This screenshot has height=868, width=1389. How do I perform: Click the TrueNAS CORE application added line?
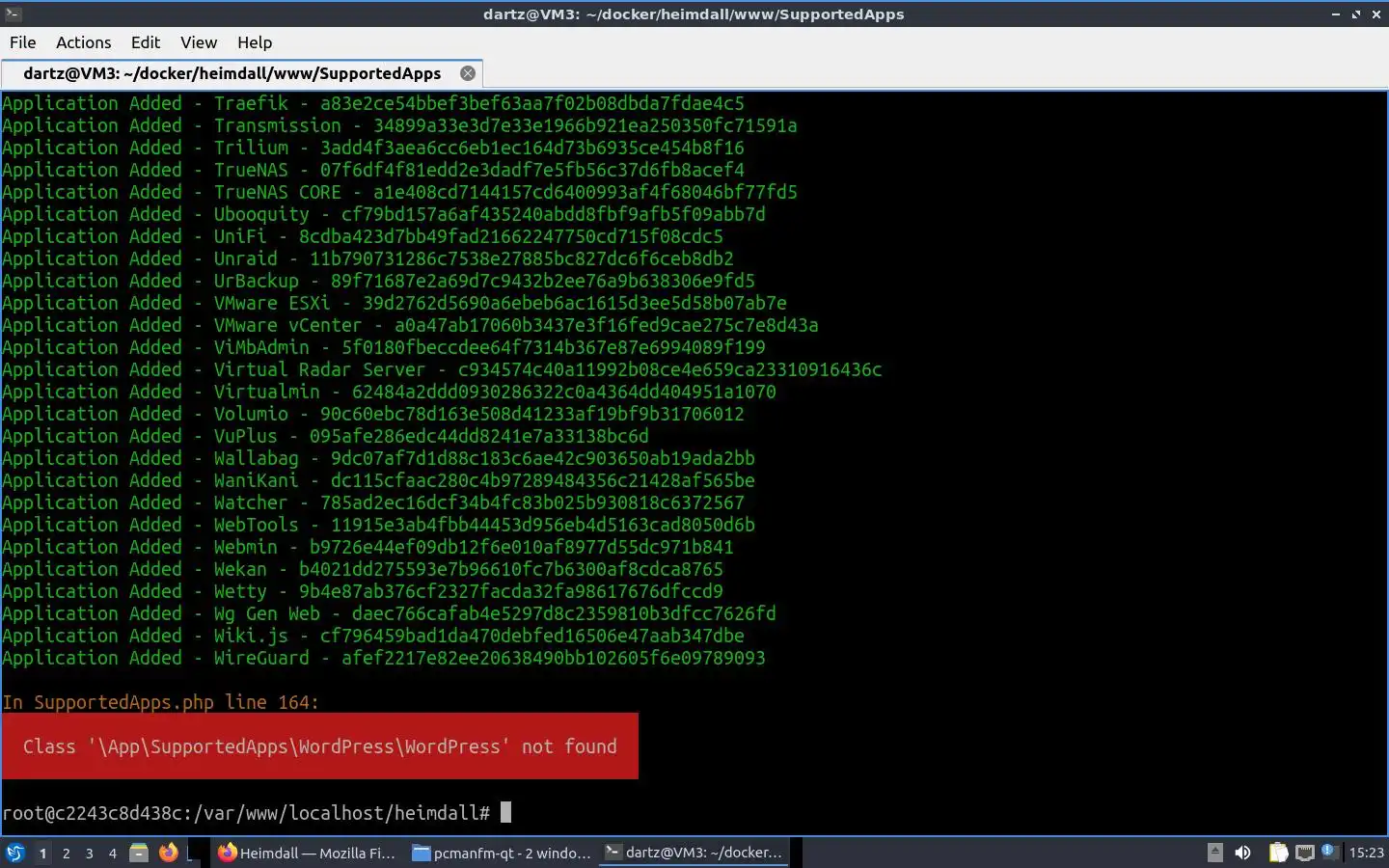[x=399, y=192]
